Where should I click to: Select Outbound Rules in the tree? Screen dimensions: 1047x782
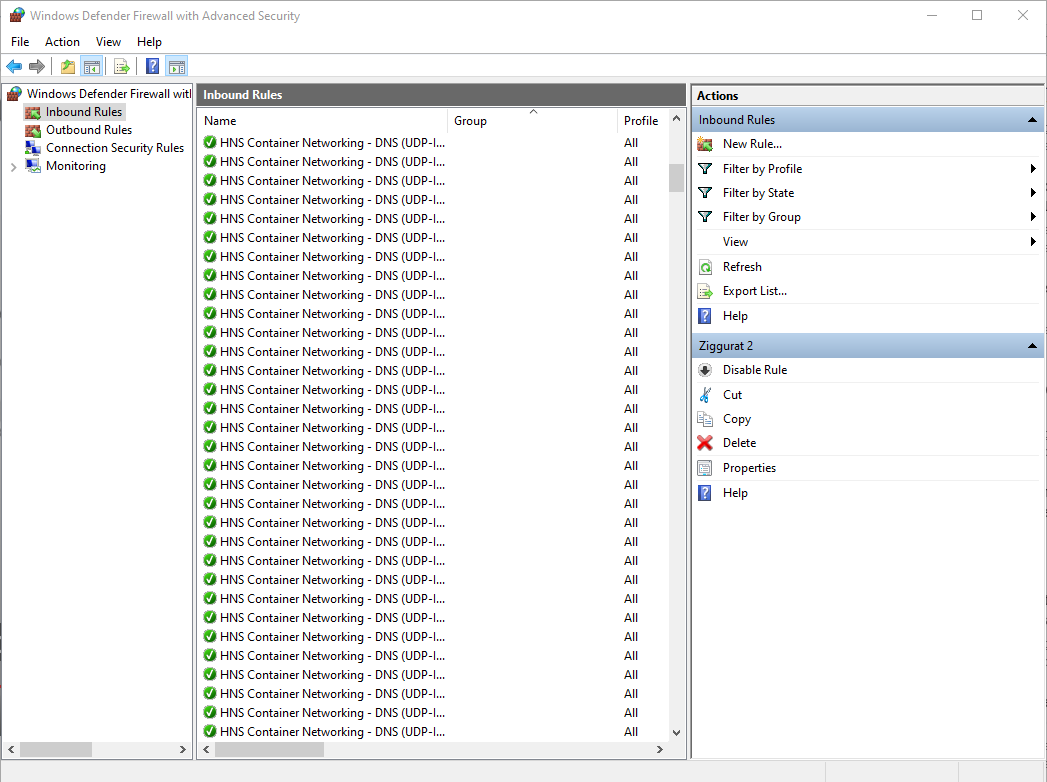pos(88,130)
